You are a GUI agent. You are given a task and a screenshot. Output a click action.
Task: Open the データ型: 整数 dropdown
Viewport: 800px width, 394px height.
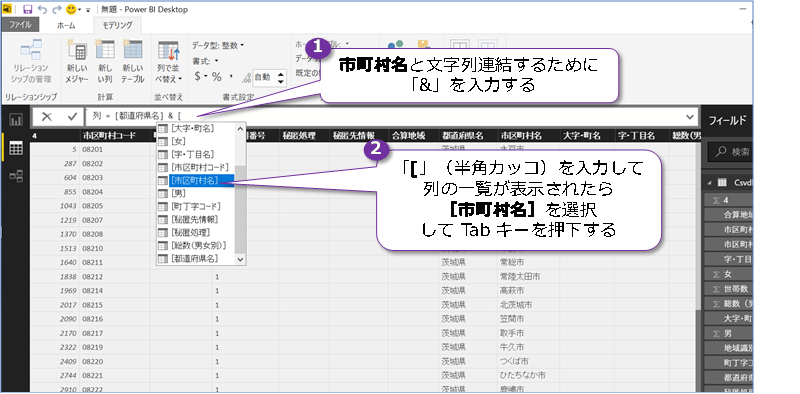(218, 45)
